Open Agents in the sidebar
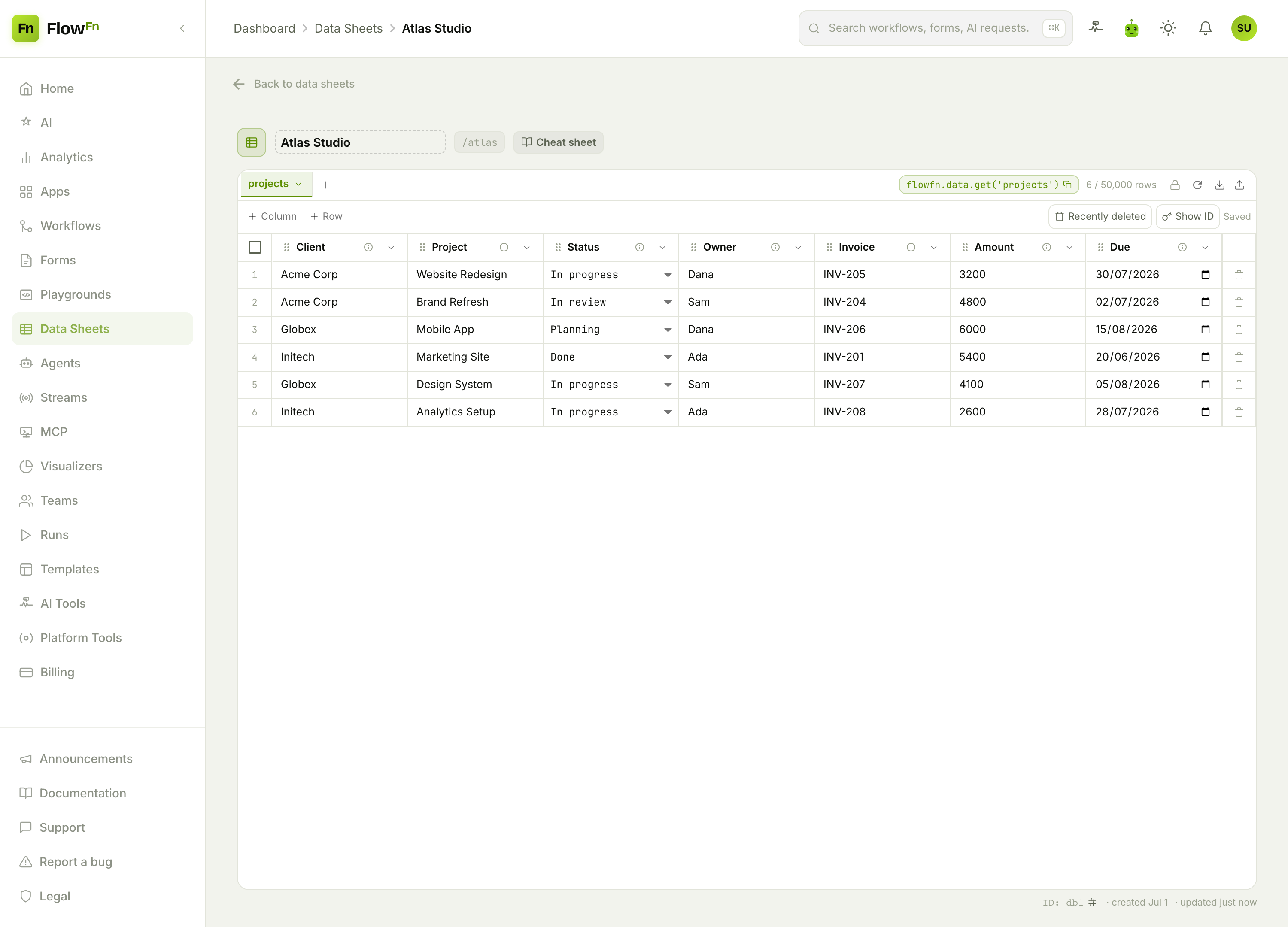This screenshot has width=1288, height=927. click(102, 364)
